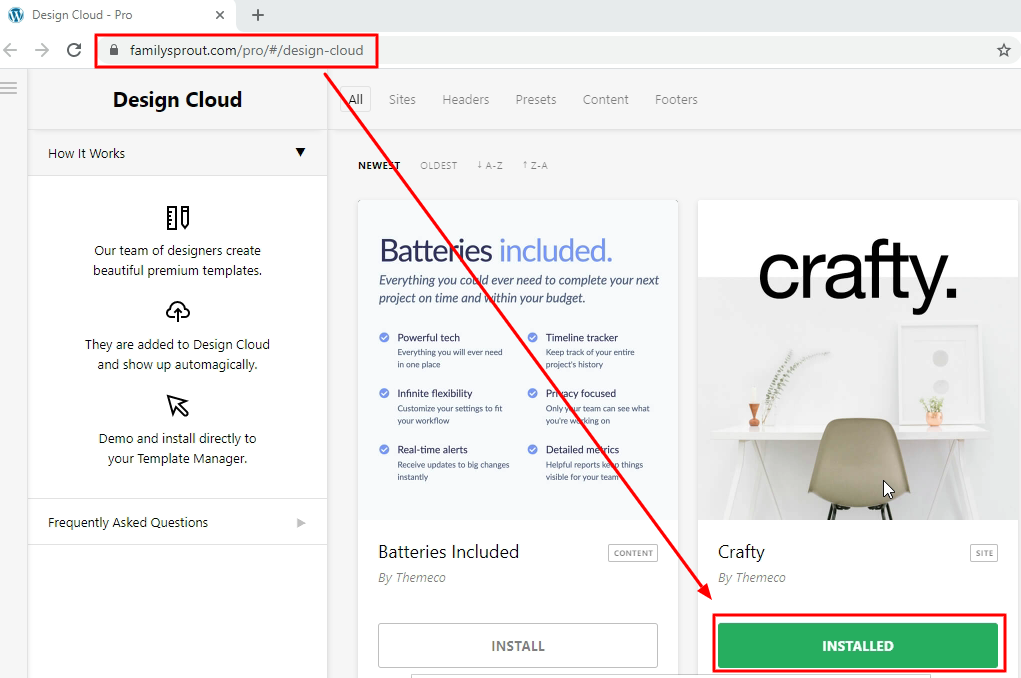Open the Content tab
This screenshot has width=1021, height=678.
(x=606, y=100)
